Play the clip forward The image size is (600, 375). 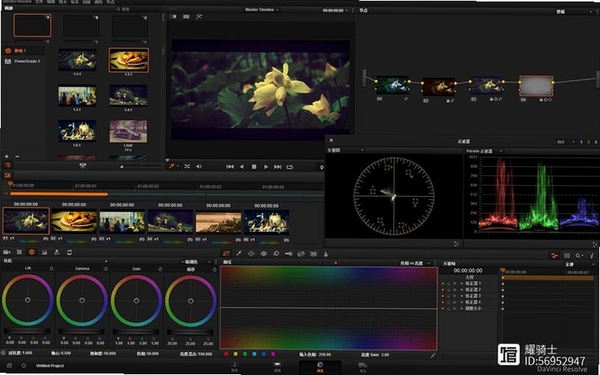point(266,166)
